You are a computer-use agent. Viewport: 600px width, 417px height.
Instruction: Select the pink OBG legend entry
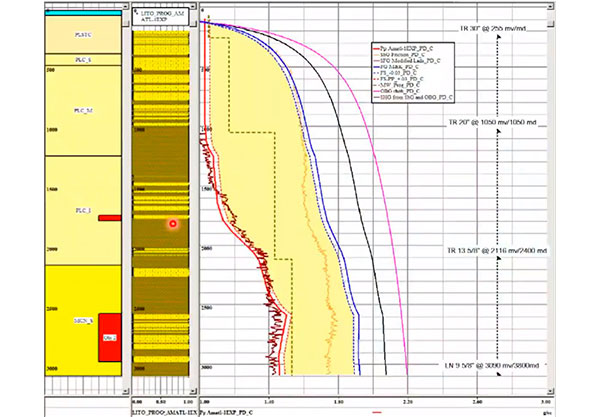point(396,91)
